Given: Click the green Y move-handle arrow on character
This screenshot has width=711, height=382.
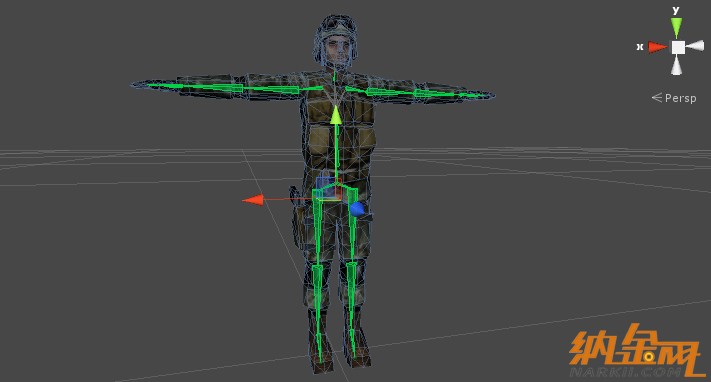Looking at the screenshot, I should 336,115.
